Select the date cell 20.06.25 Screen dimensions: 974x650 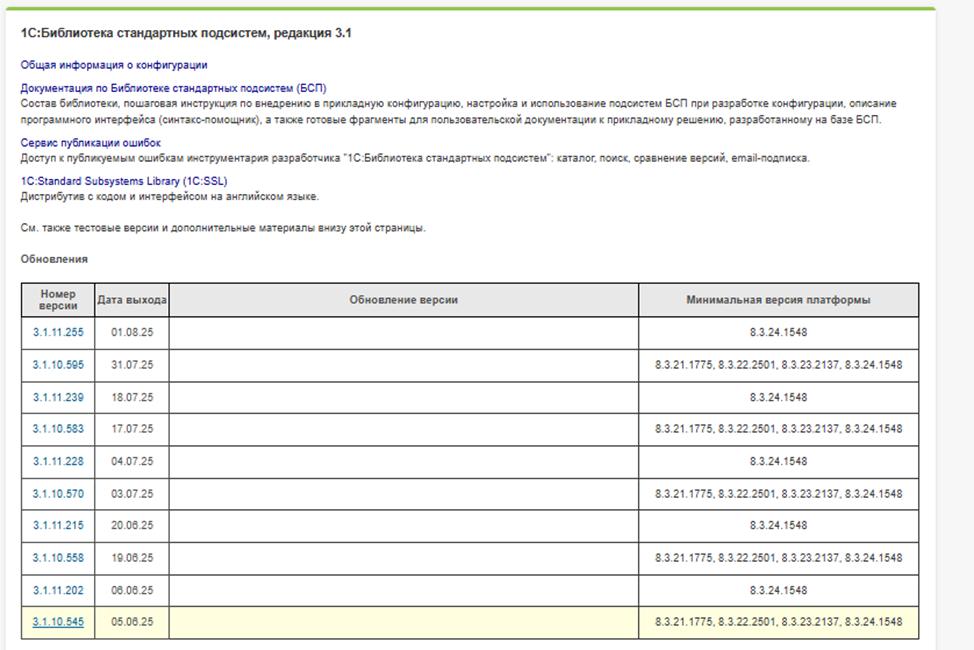tap(132, 525)
